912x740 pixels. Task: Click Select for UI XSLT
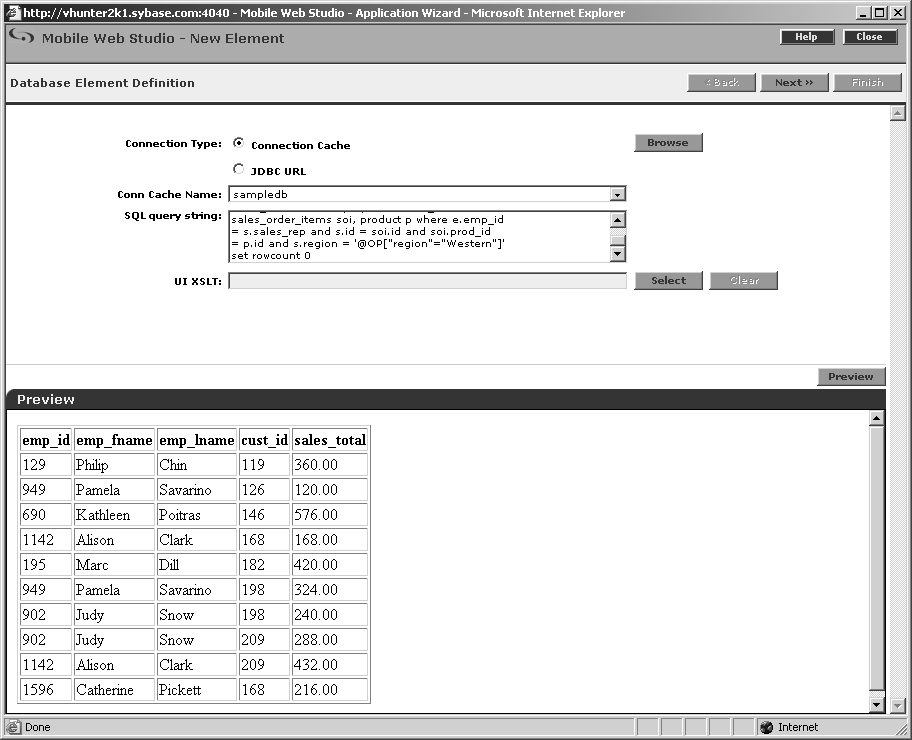coord(668,280)
